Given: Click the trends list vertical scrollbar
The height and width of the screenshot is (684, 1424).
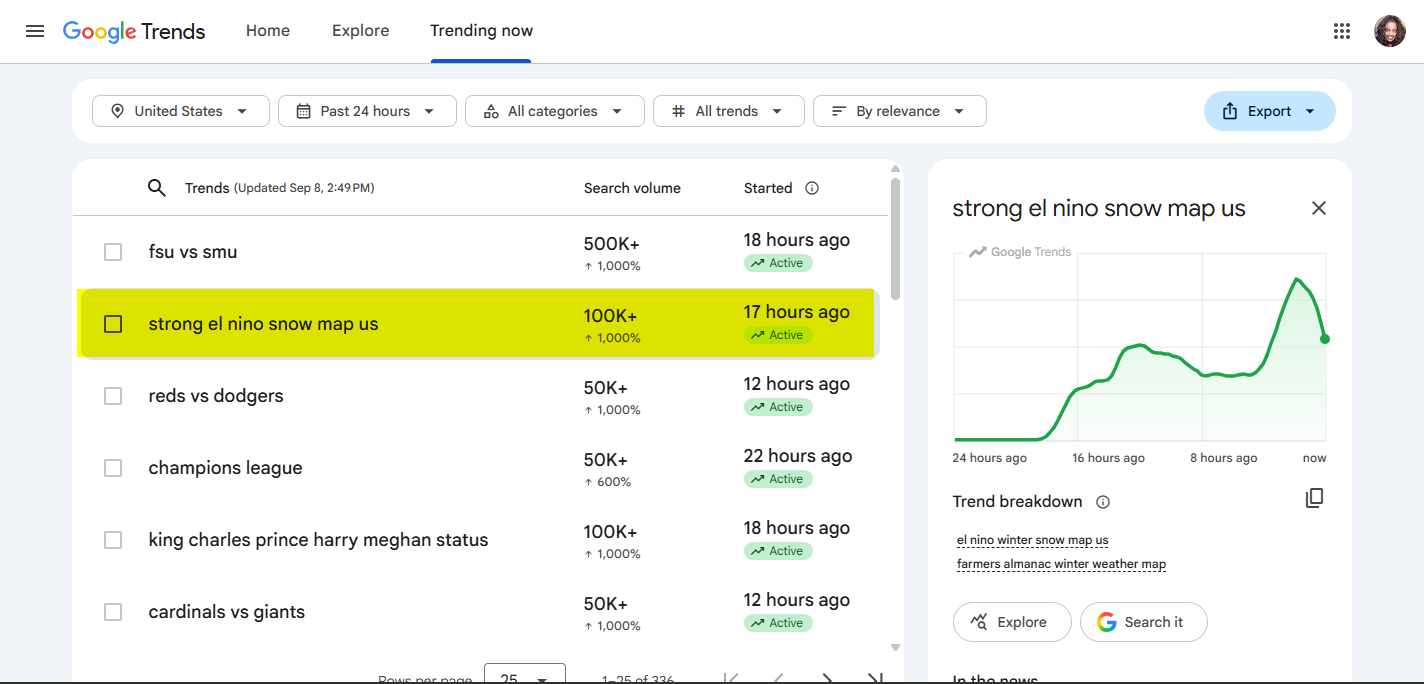Looking at the screenshot, I should [895, 238].
